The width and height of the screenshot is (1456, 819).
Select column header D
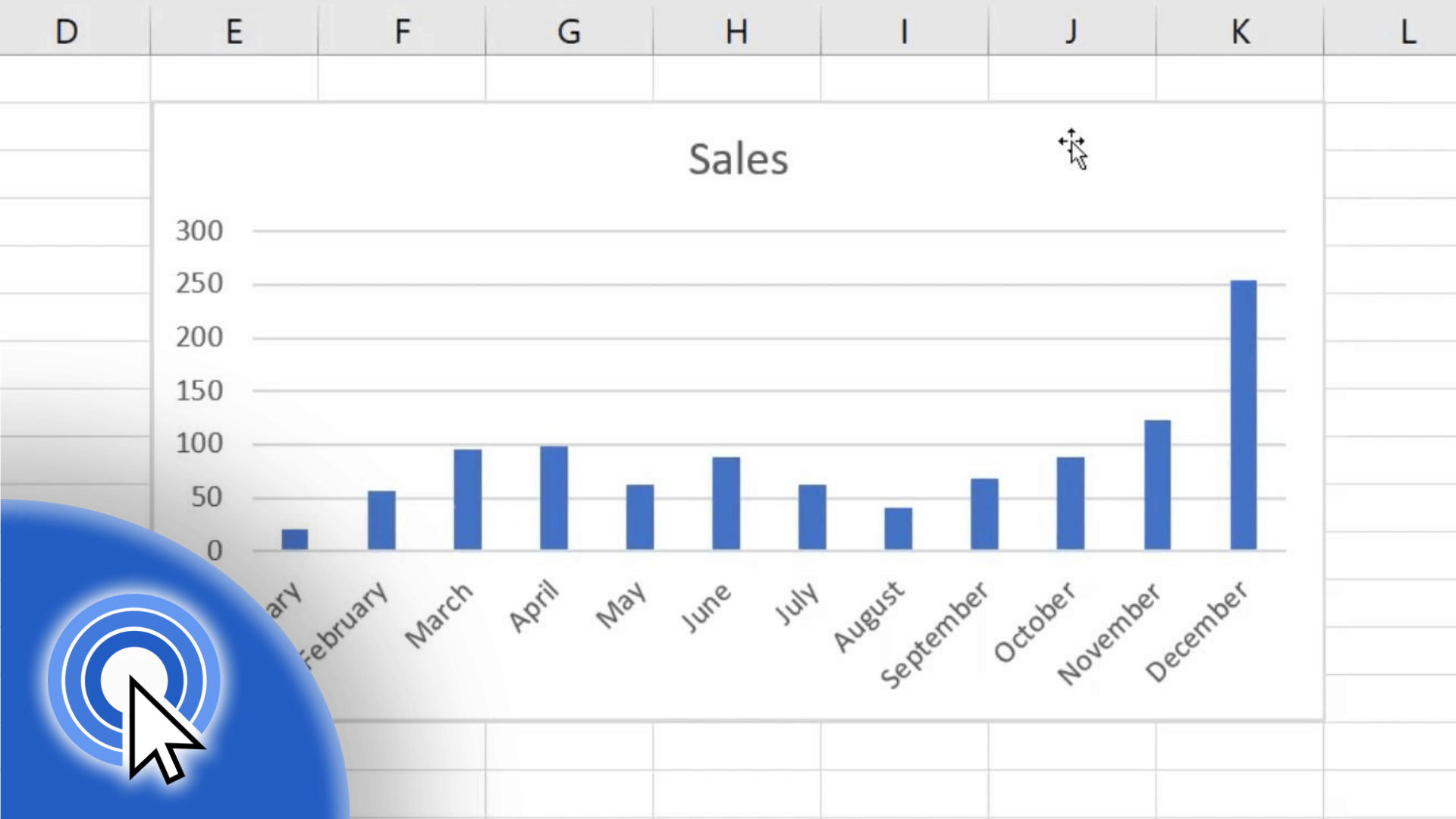tap(67, 32)
